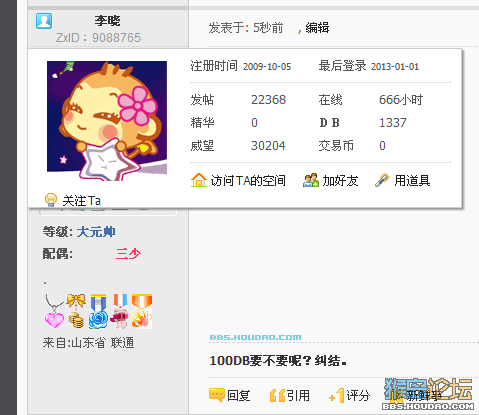Click the blue user status icon beside 李晓
Viewport: 479px width, 415px height.
coord(44,21)
